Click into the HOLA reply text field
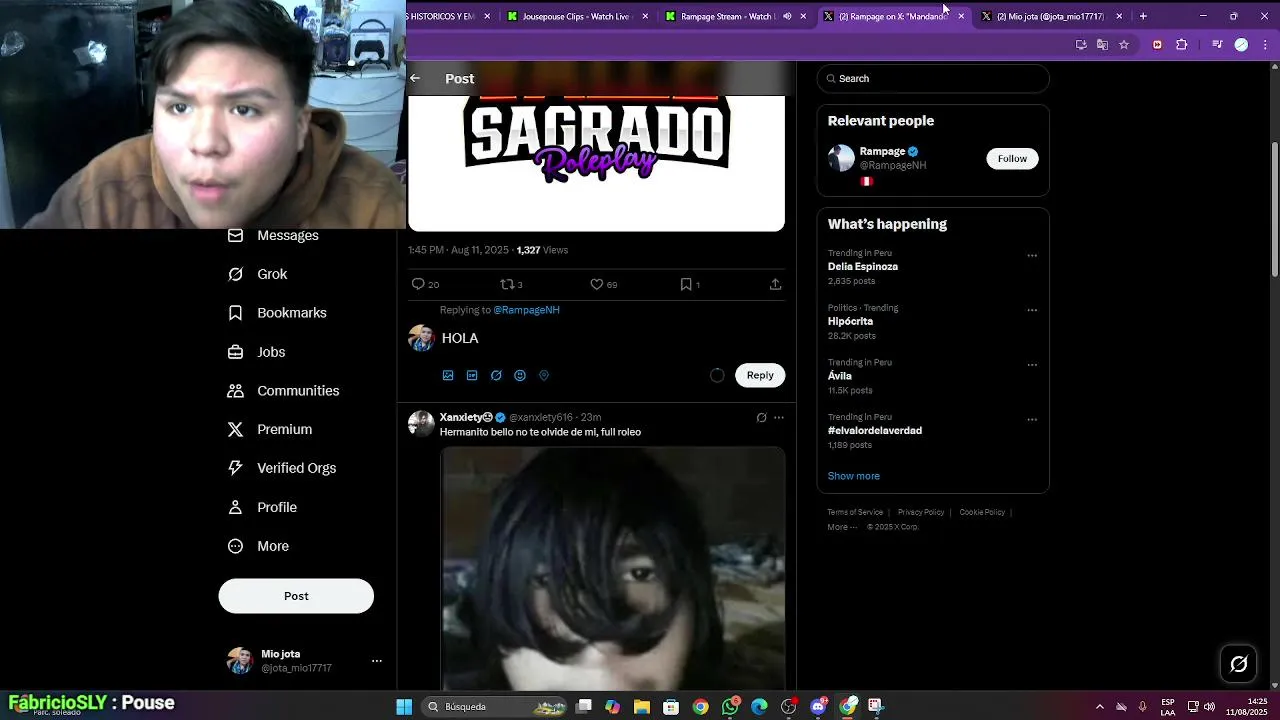This screenshot has height=720, width=1280. [x=612, y=338]
